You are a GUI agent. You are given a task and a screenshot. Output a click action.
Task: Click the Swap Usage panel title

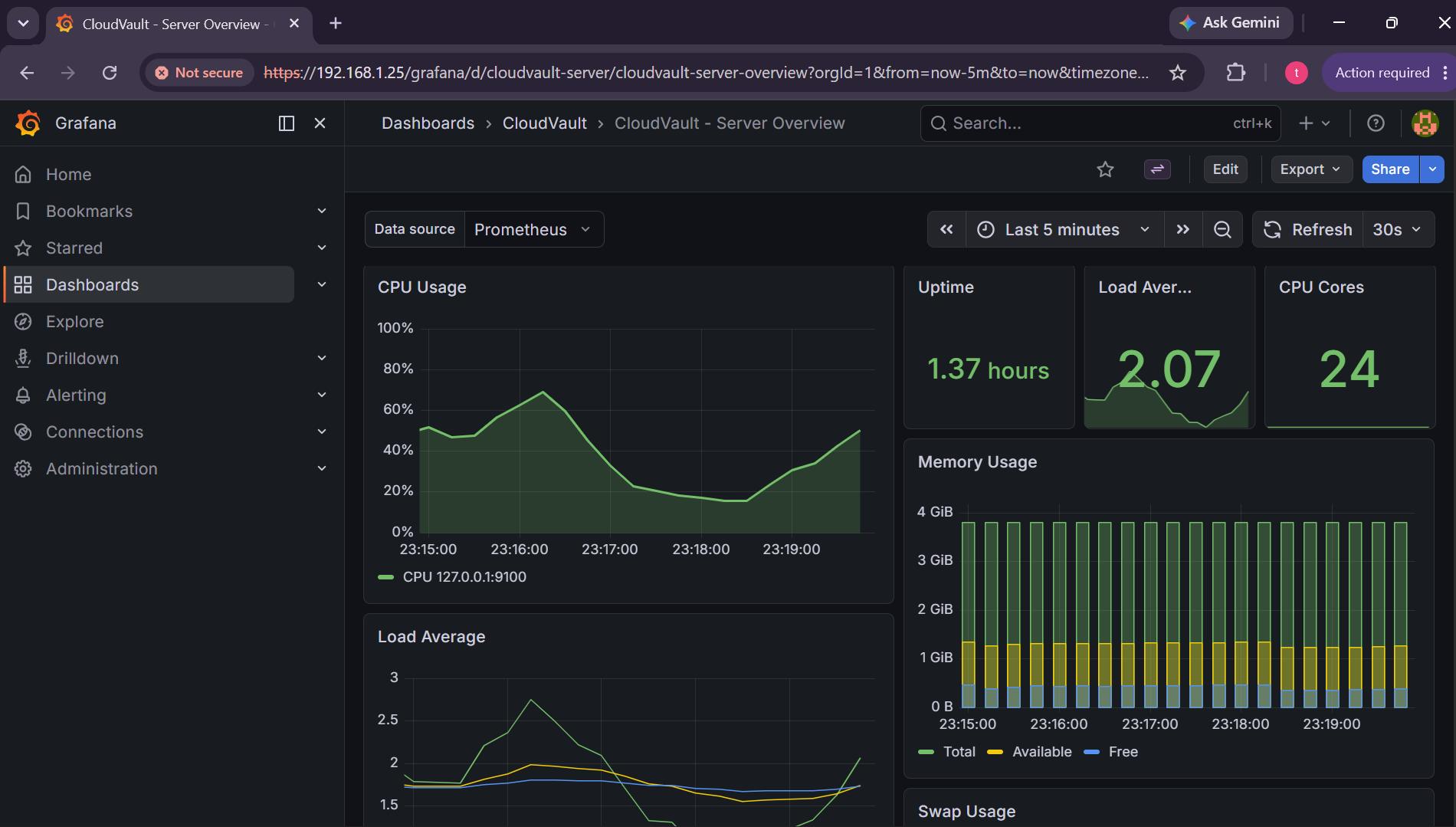[966, 812]
